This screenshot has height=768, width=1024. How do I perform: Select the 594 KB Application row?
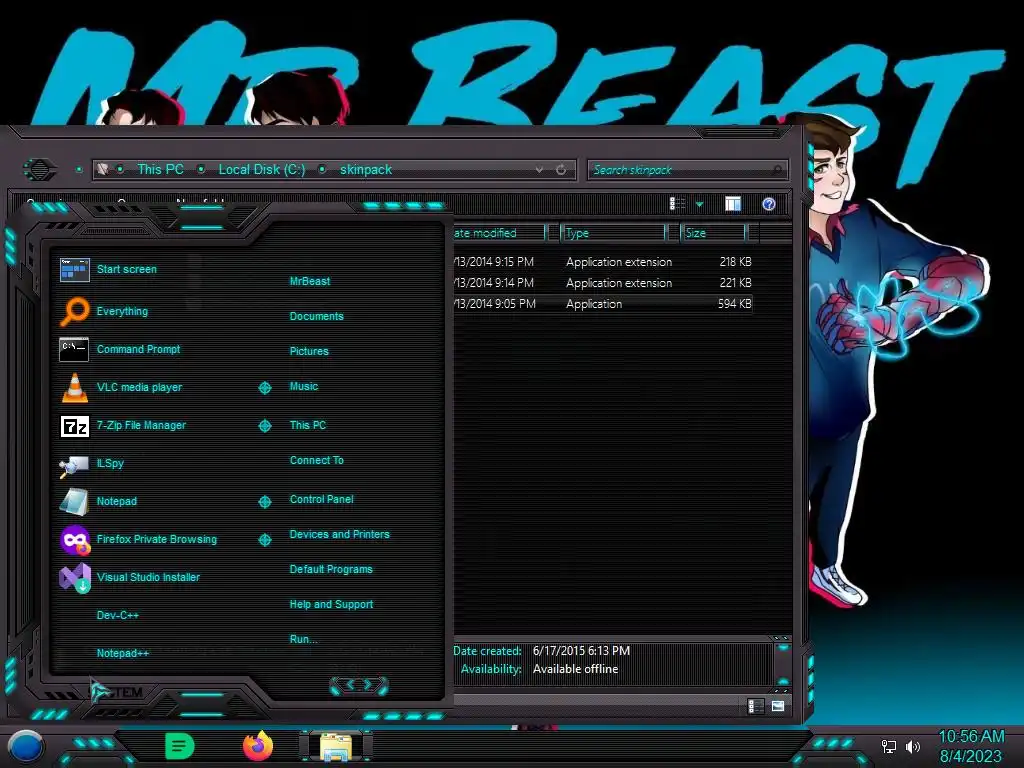click(602, 304)
